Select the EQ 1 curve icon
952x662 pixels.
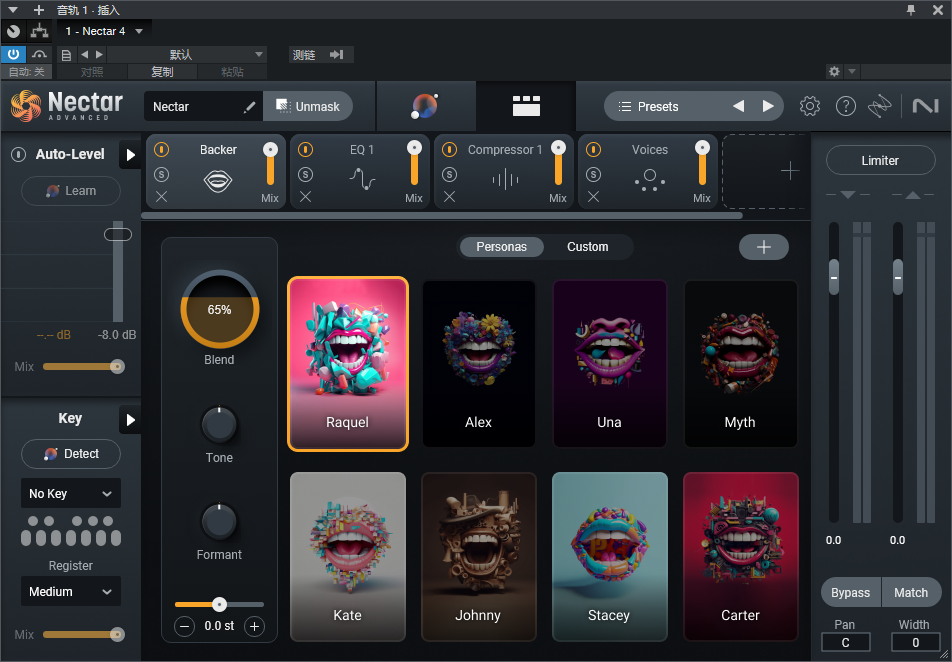362,179
